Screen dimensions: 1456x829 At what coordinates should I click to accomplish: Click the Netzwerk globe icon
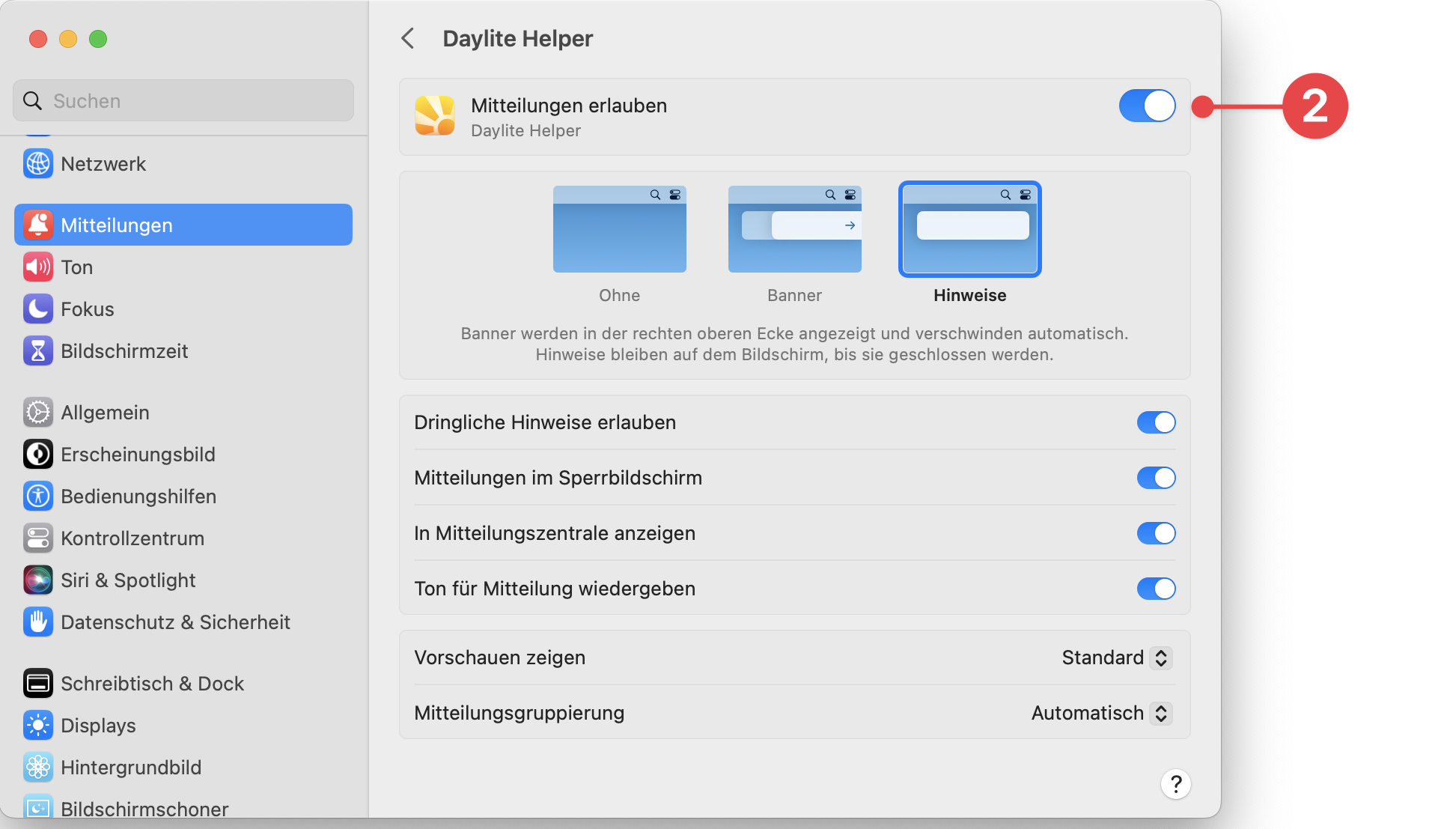pyautogui.click(x=38, y=164)
